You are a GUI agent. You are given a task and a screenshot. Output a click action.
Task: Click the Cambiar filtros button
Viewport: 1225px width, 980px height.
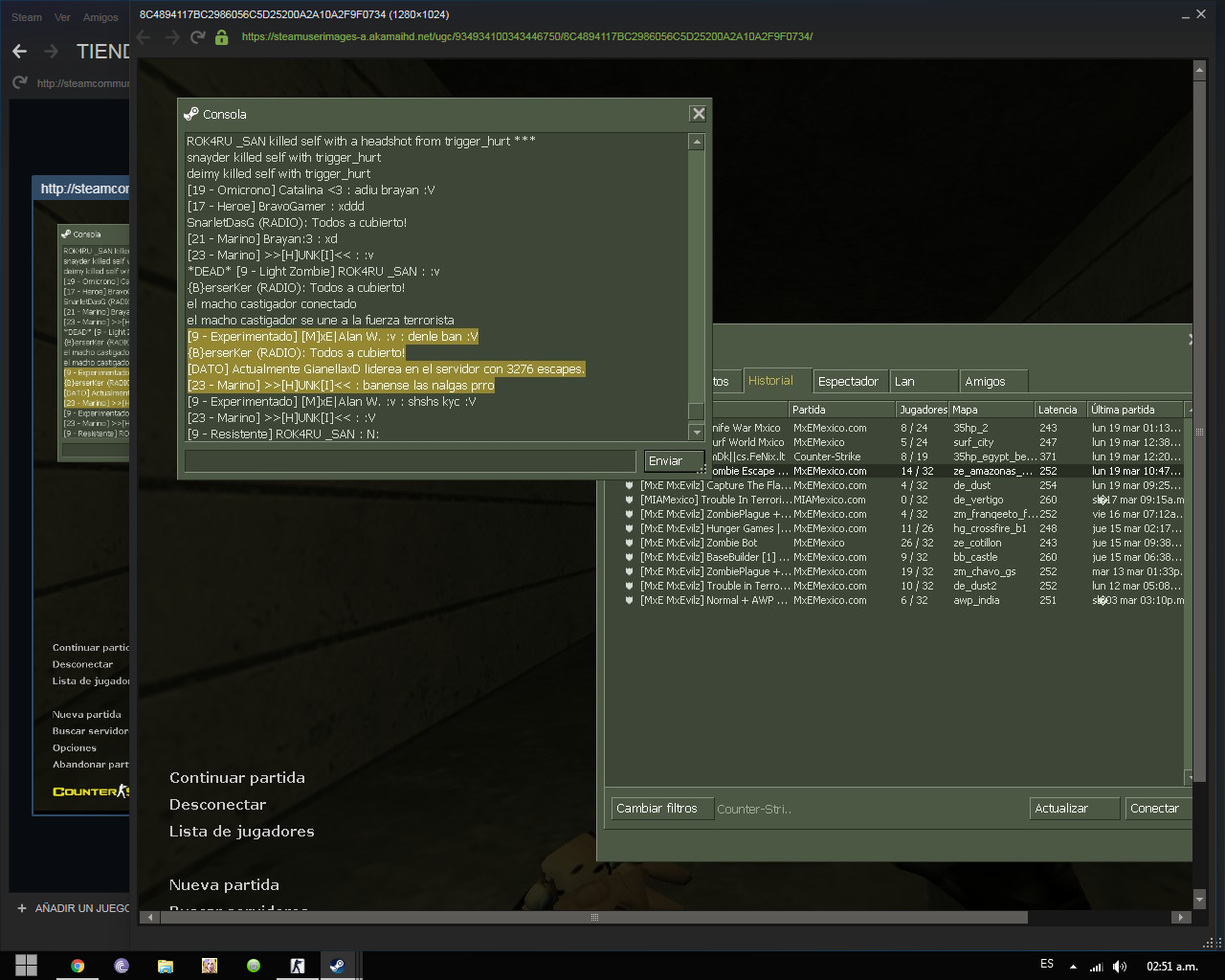click(662, 809)
